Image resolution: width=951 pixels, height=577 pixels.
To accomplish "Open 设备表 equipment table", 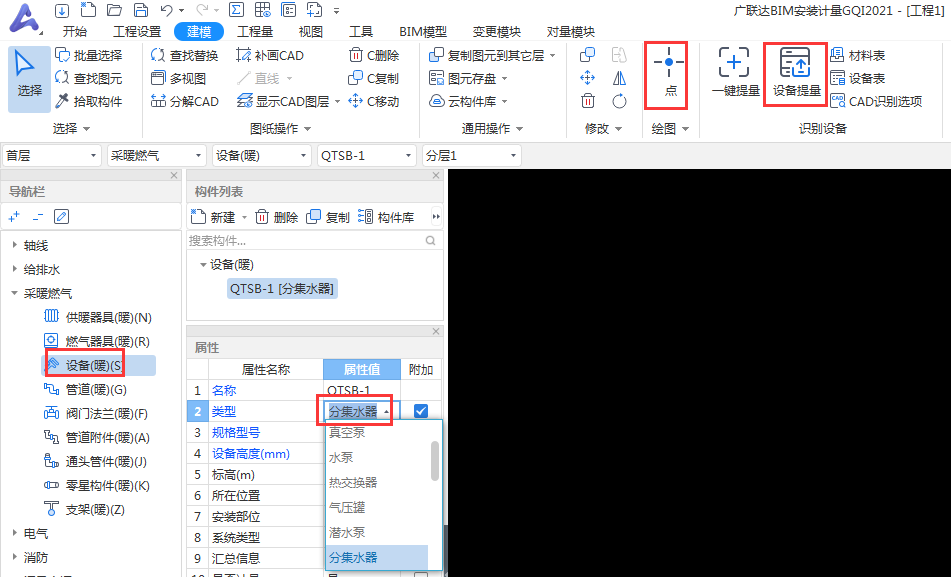I will (x=858, y=78).
